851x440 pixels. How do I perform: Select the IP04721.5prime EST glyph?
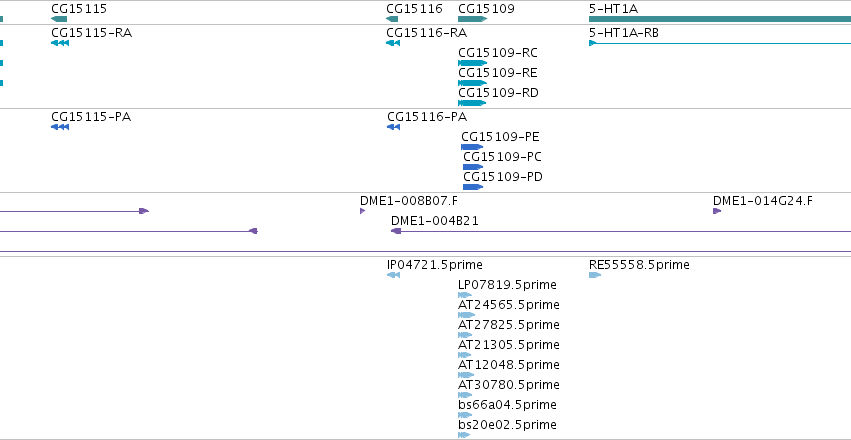(393, 275)
